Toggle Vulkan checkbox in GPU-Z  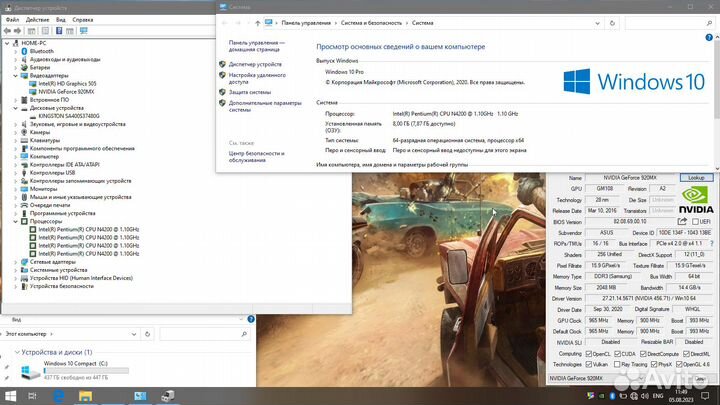click(589, 364)
